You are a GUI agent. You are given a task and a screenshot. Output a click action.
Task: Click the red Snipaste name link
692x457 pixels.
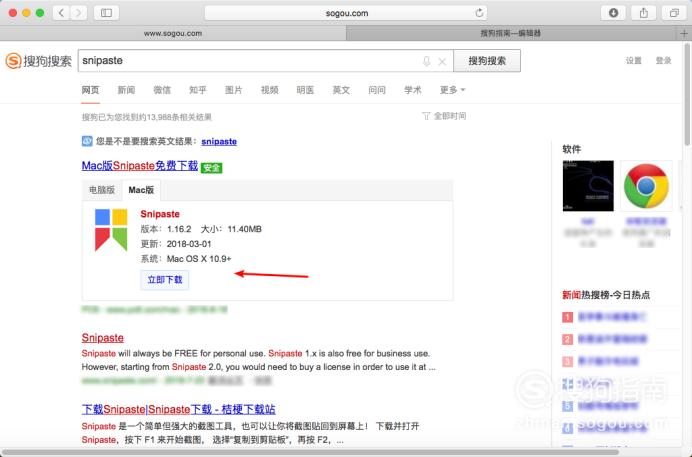(x=160, y=214)
